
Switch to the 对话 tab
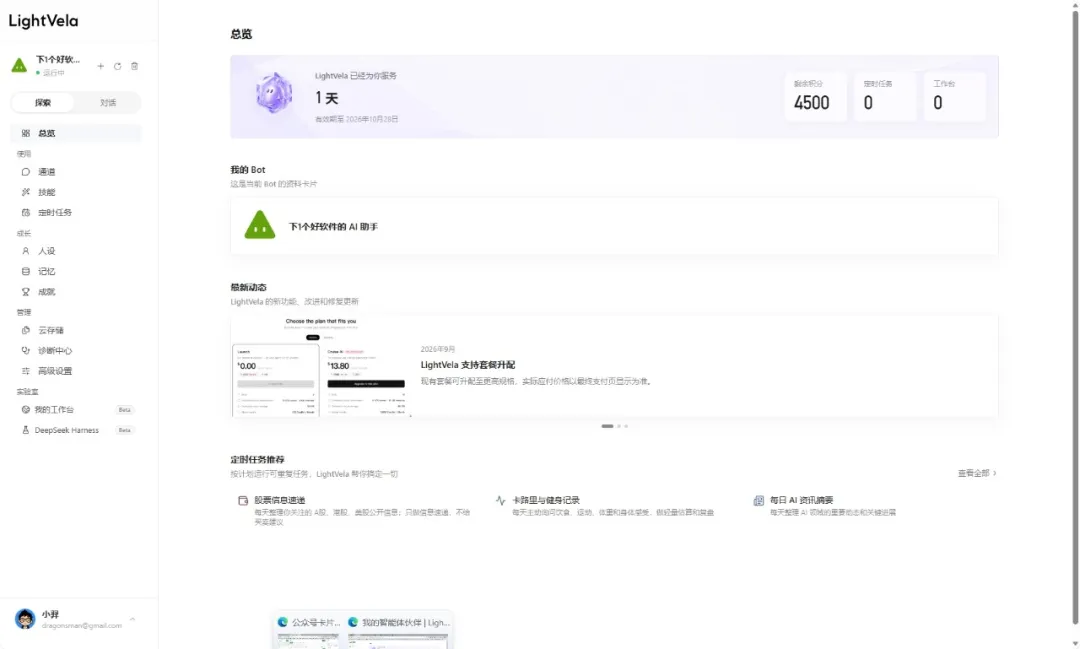108,103
